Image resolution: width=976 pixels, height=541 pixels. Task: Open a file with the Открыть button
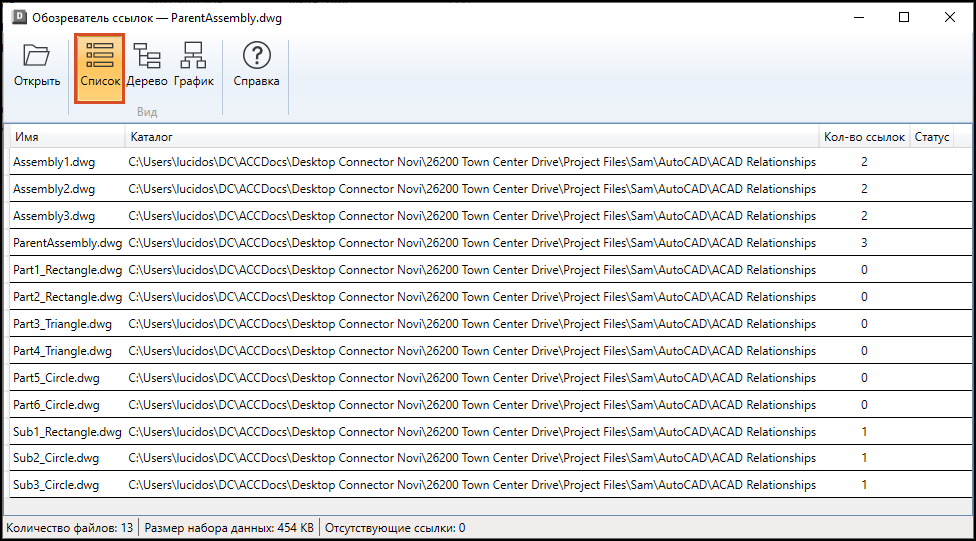[x=37, y=65]
